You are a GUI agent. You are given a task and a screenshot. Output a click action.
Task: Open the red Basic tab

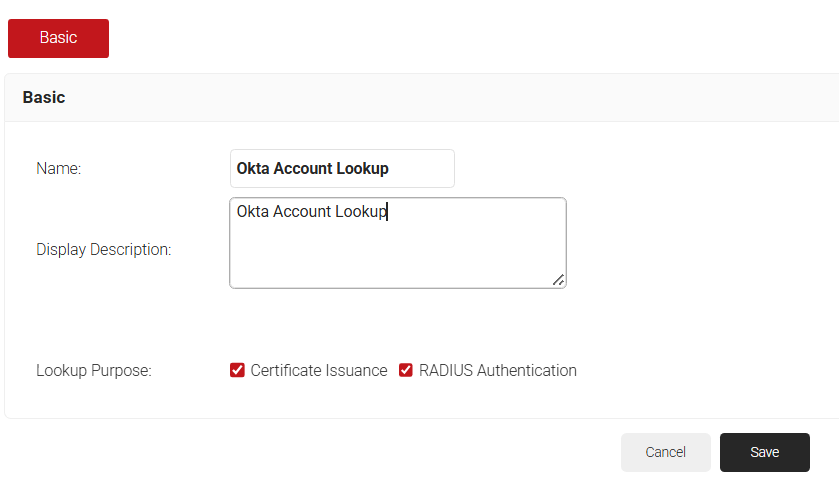(58, 38)
